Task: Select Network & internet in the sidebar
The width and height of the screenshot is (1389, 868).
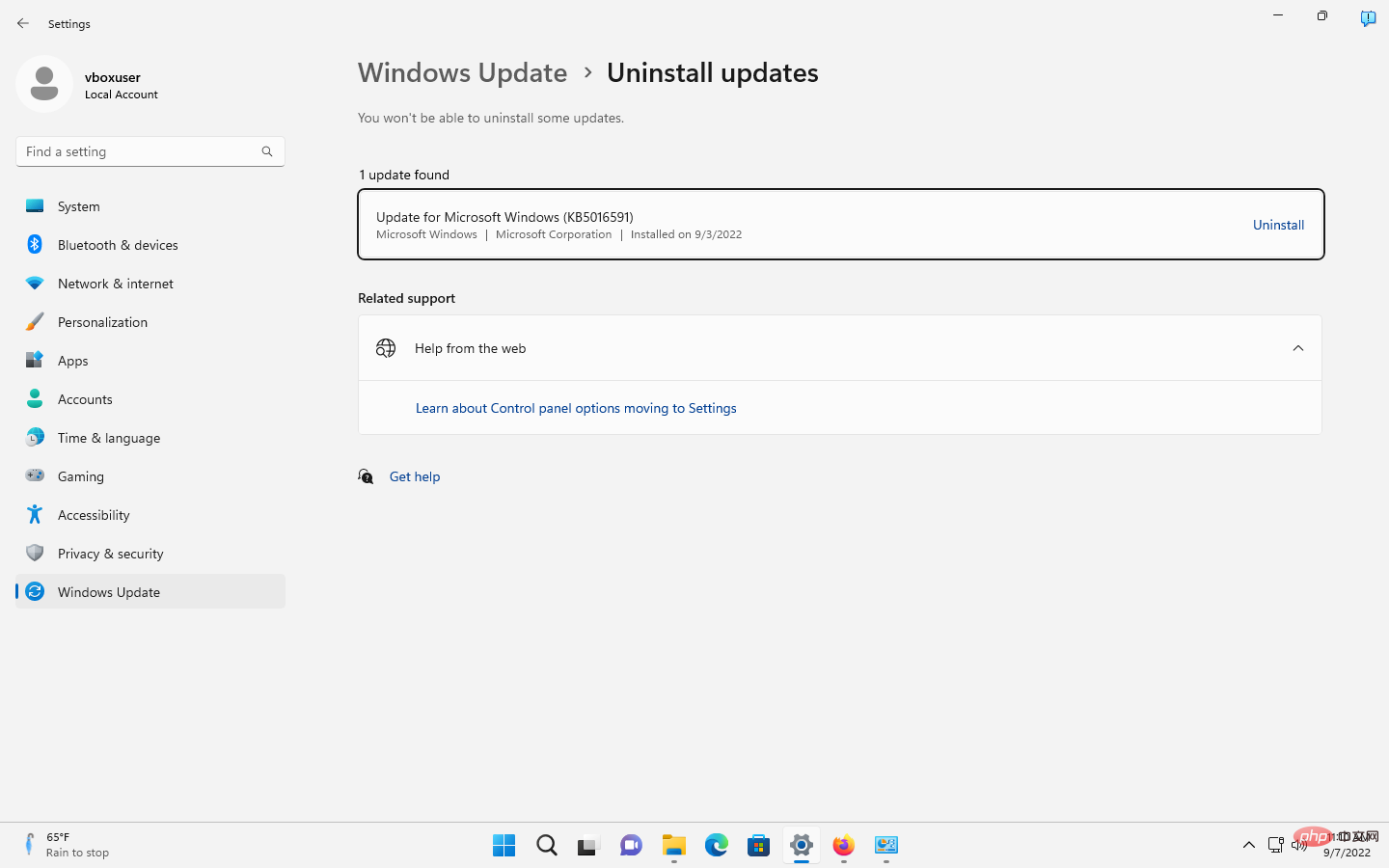Action: point(150,284)
